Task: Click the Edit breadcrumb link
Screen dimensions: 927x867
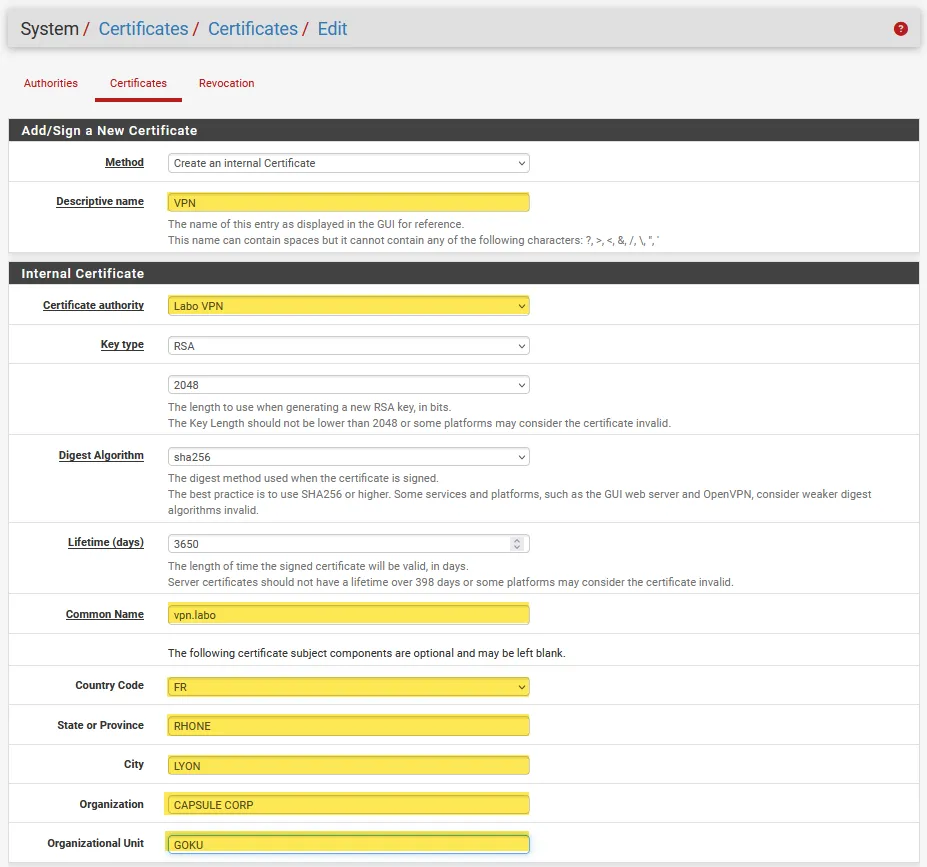Action: [332, 29]
